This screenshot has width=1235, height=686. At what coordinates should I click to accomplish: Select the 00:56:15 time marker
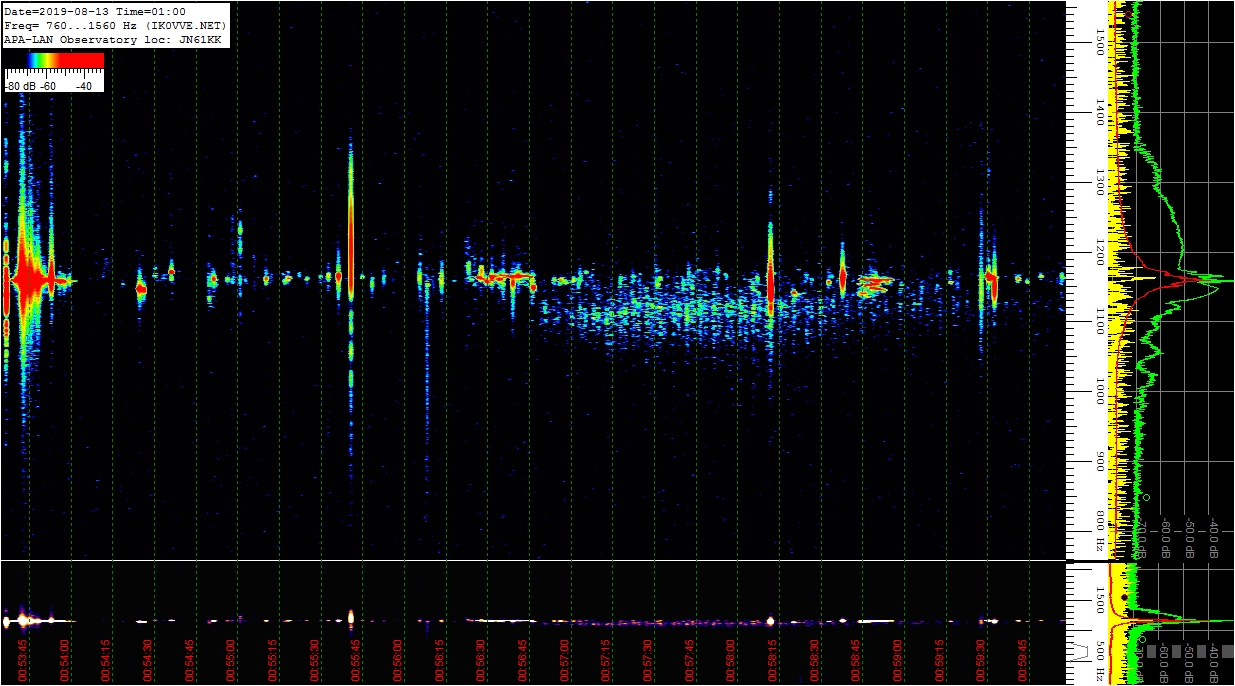[x=440, y=660]
